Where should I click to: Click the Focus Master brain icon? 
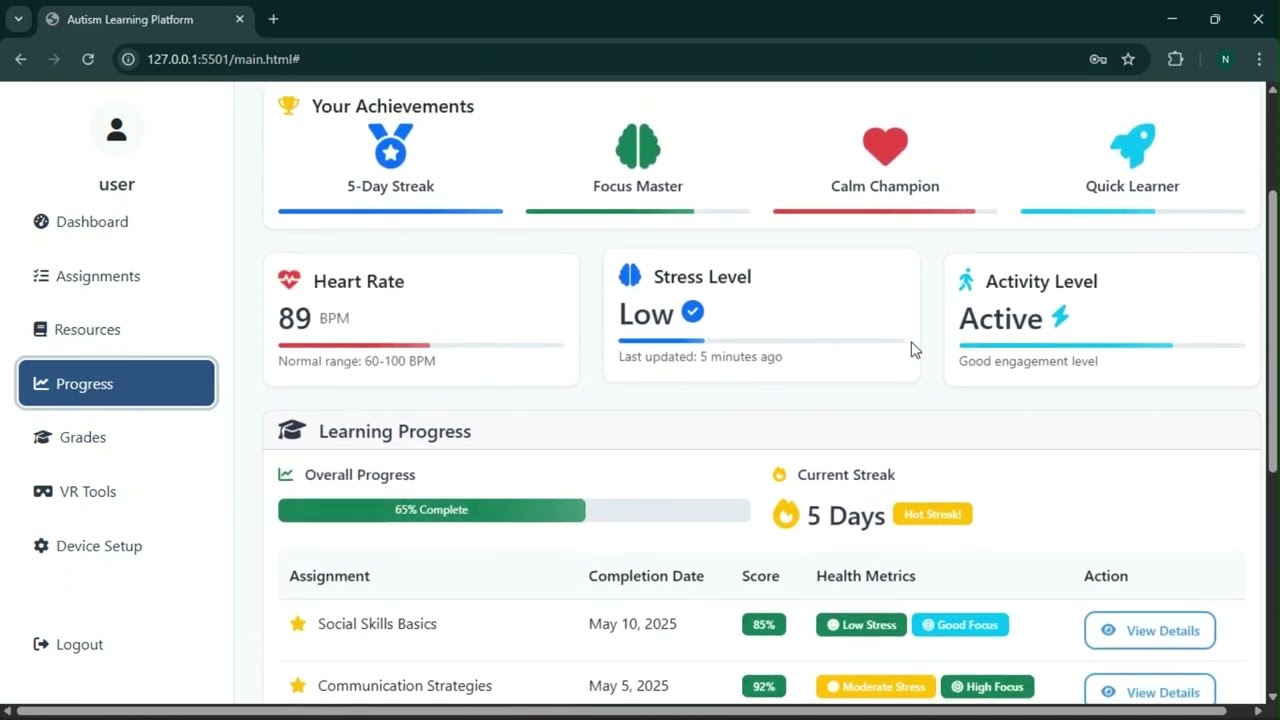(x=638, y=146)
